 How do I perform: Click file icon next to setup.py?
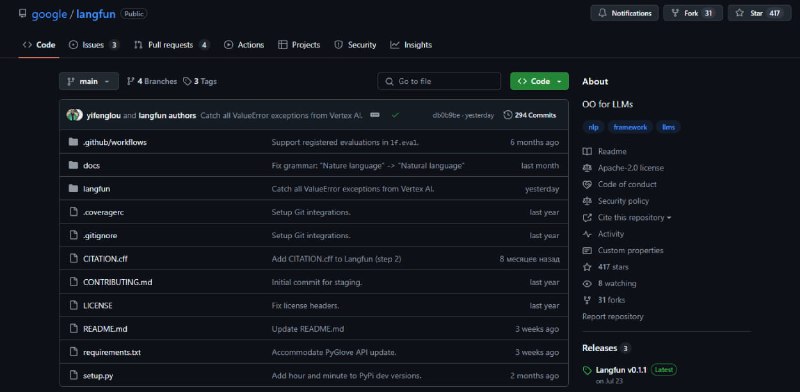coord(73,376)
